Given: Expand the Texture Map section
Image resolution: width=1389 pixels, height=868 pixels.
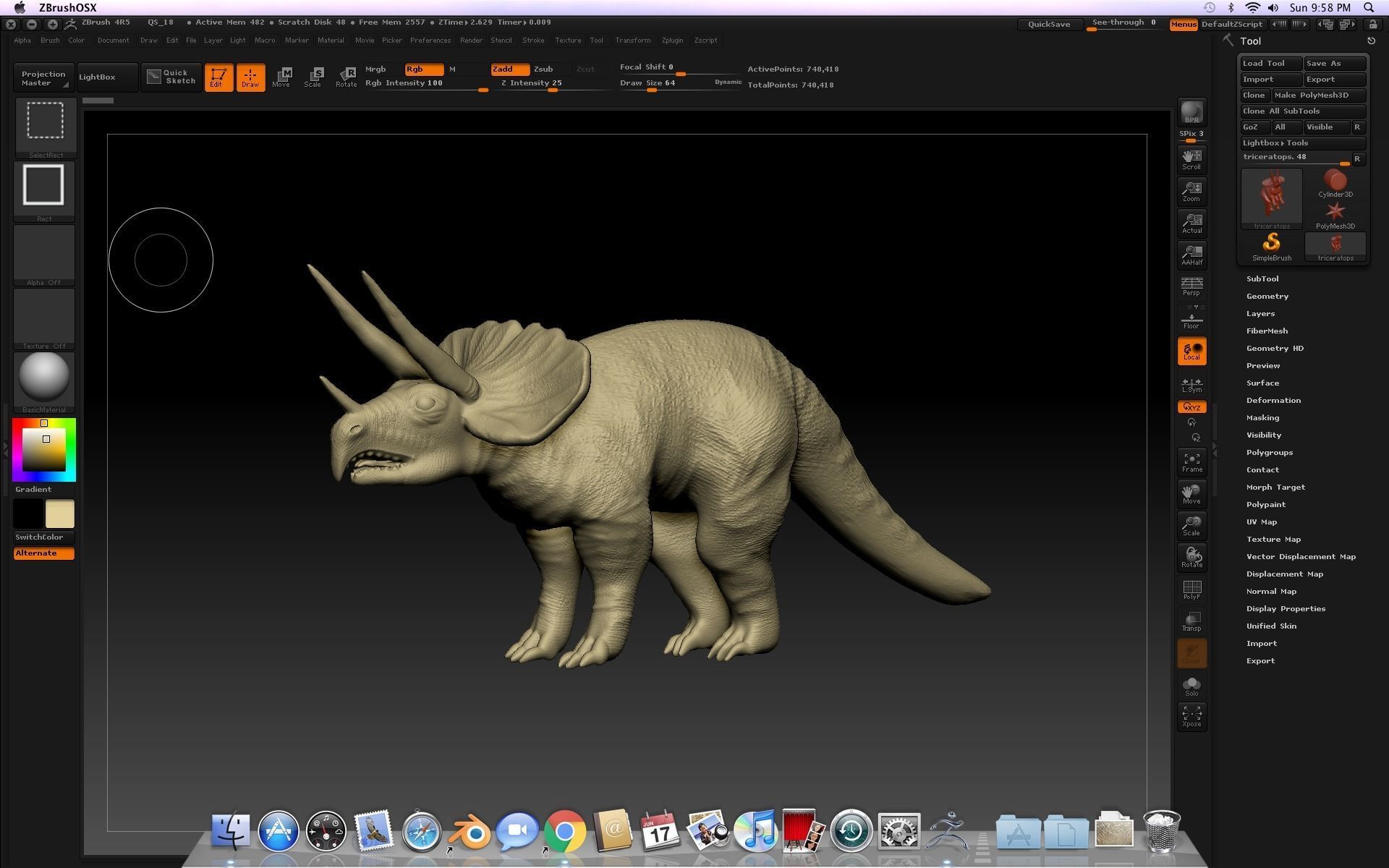Looking at the screenshot, I should point(1273,539).
